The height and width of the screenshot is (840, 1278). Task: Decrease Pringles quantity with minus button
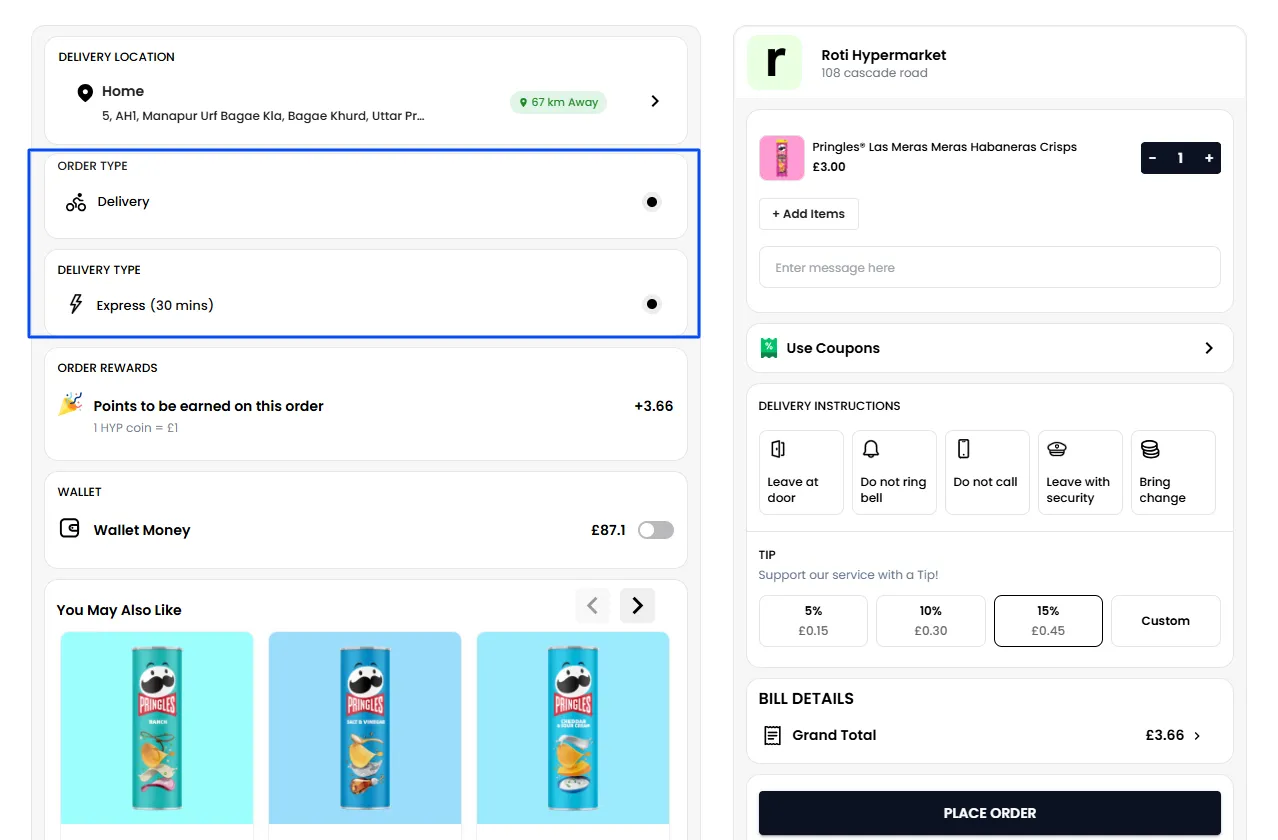click(x=1153, y=158)
